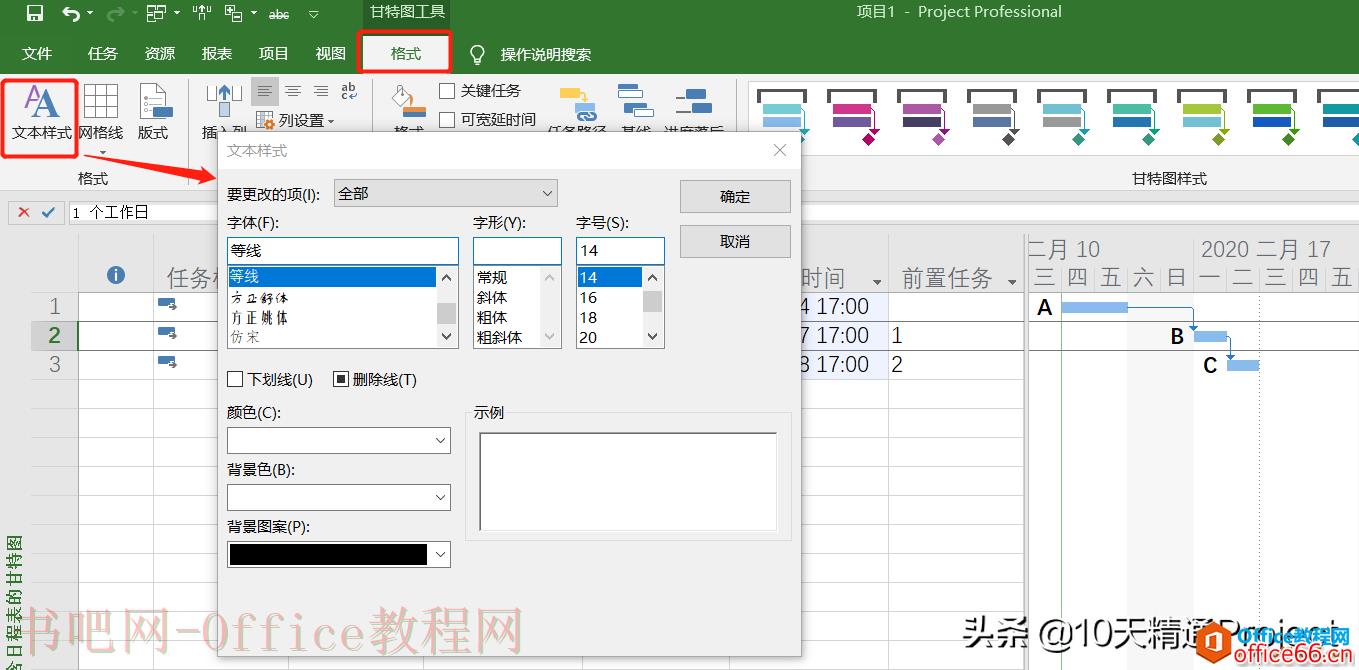Open the 网格线 gridlines tool
Image resolution: width=1359 pixels, height=670 pixels.
click(101, 112)
